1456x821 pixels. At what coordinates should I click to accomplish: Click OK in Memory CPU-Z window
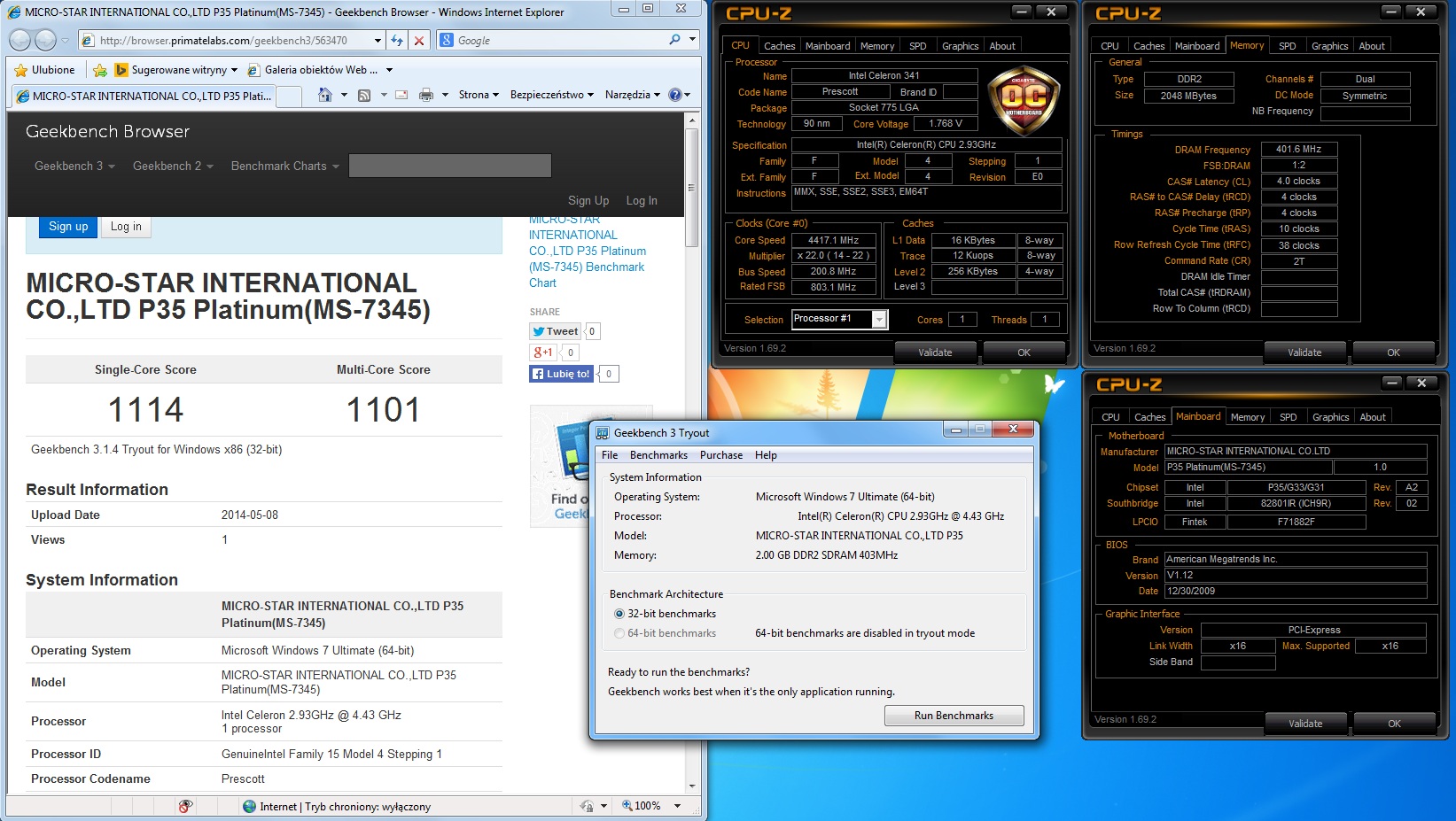1393,352
